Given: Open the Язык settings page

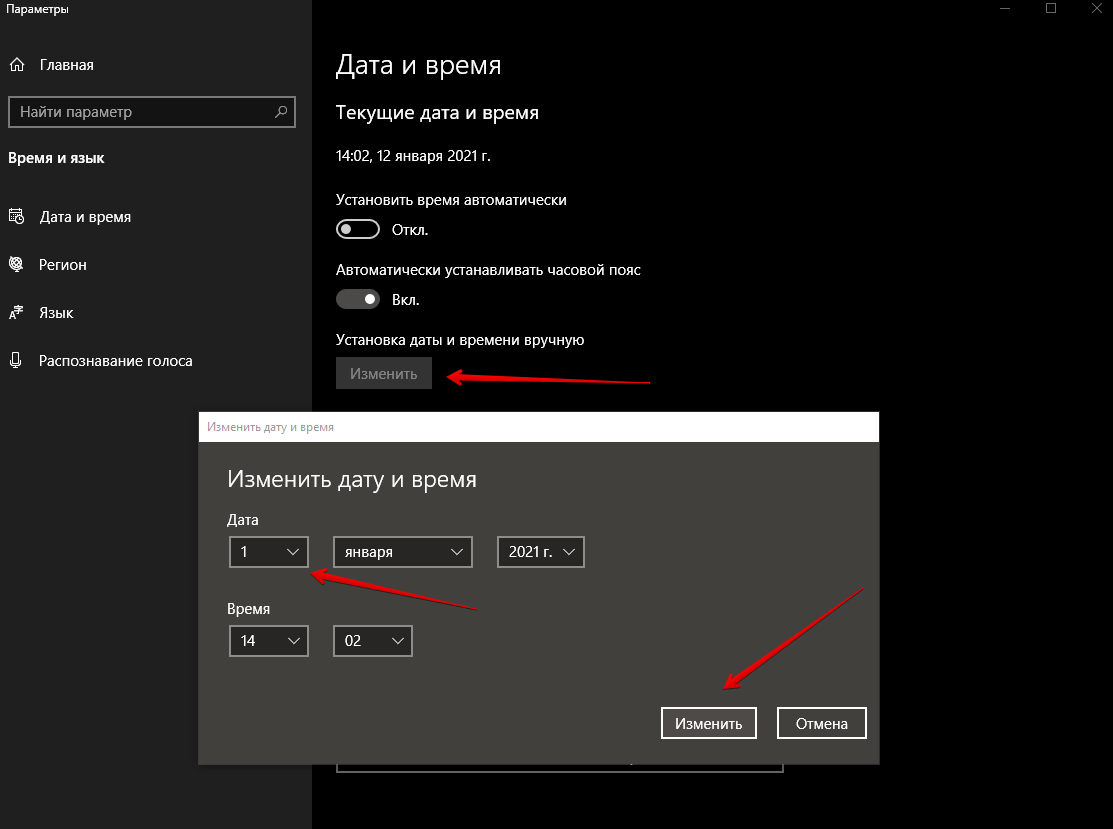Looking at the screenshot, I should pos(56,312).
